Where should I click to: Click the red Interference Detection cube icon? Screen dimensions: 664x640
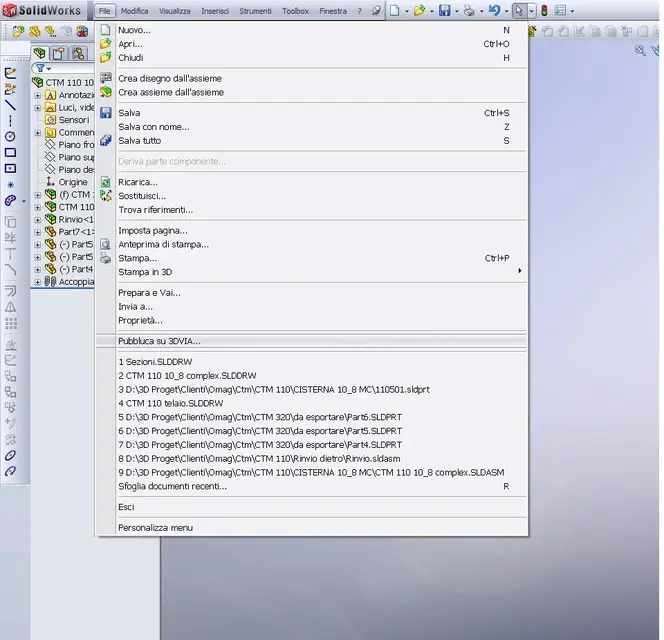(x=82, y=31)
